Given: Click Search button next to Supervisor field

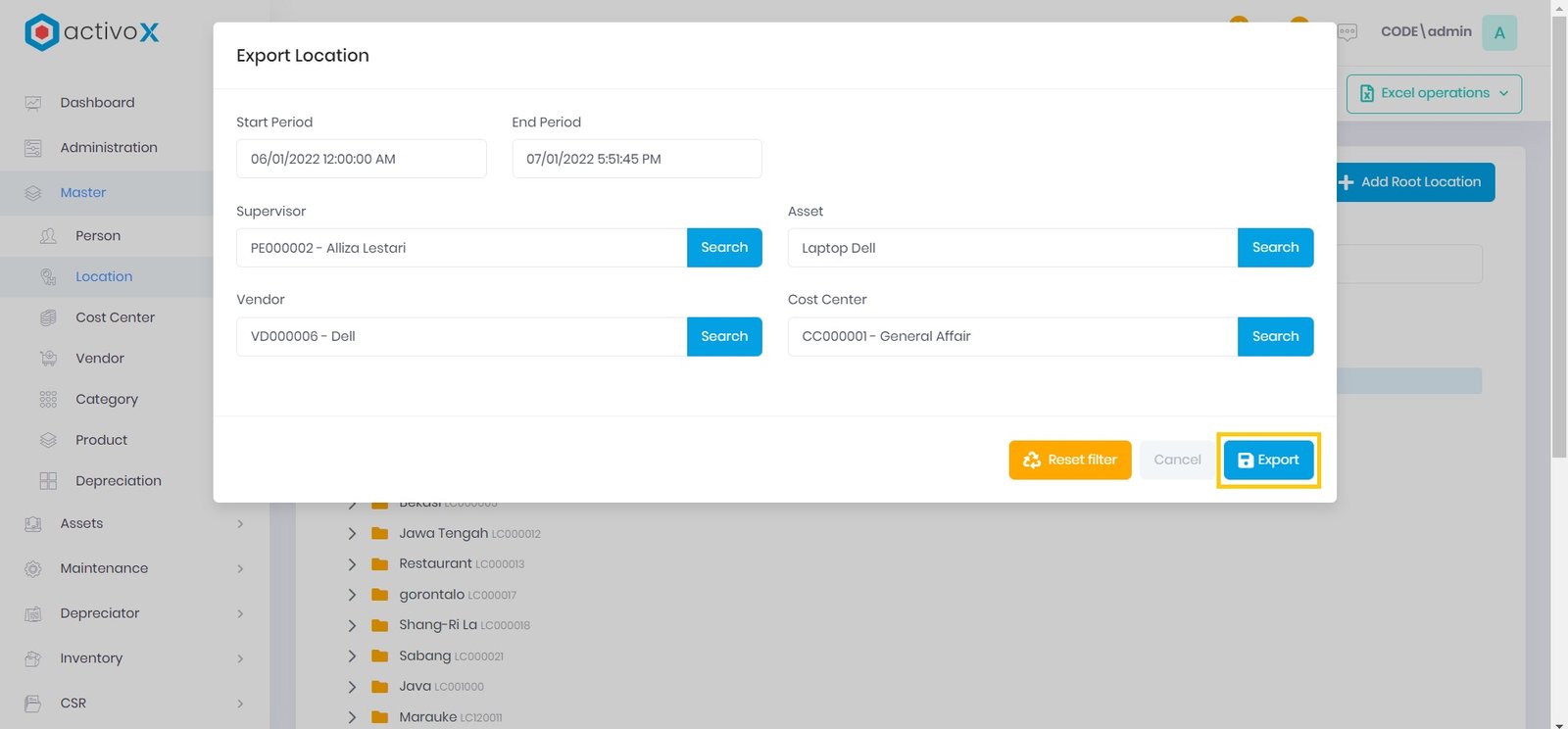Looking at the screenshot, I should [723, 248].
